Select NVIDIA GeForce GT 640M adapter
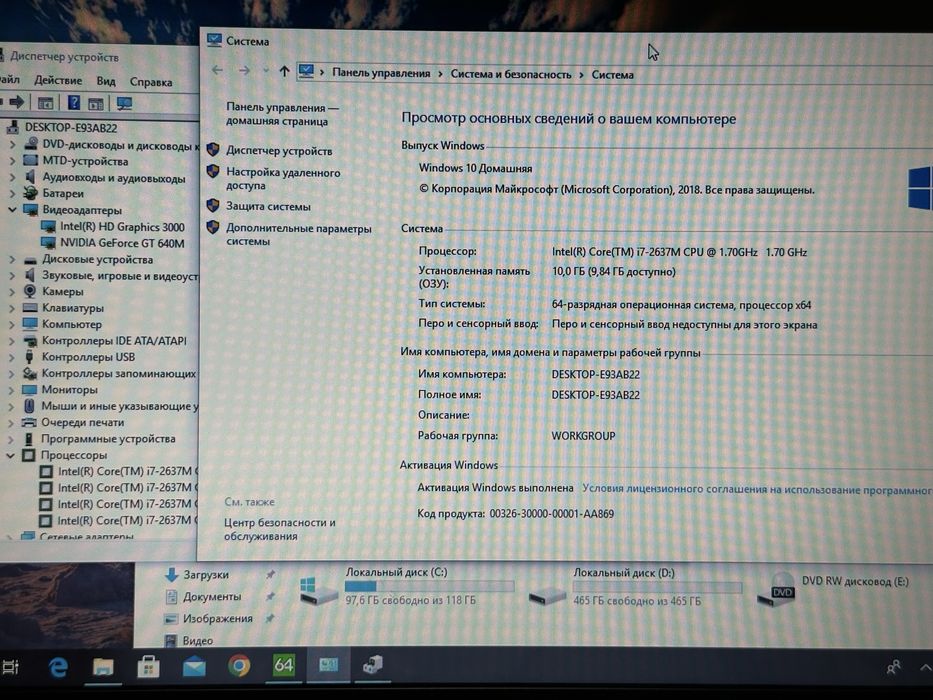Viewport: 933px width, 700px height. tap(122, 243)
